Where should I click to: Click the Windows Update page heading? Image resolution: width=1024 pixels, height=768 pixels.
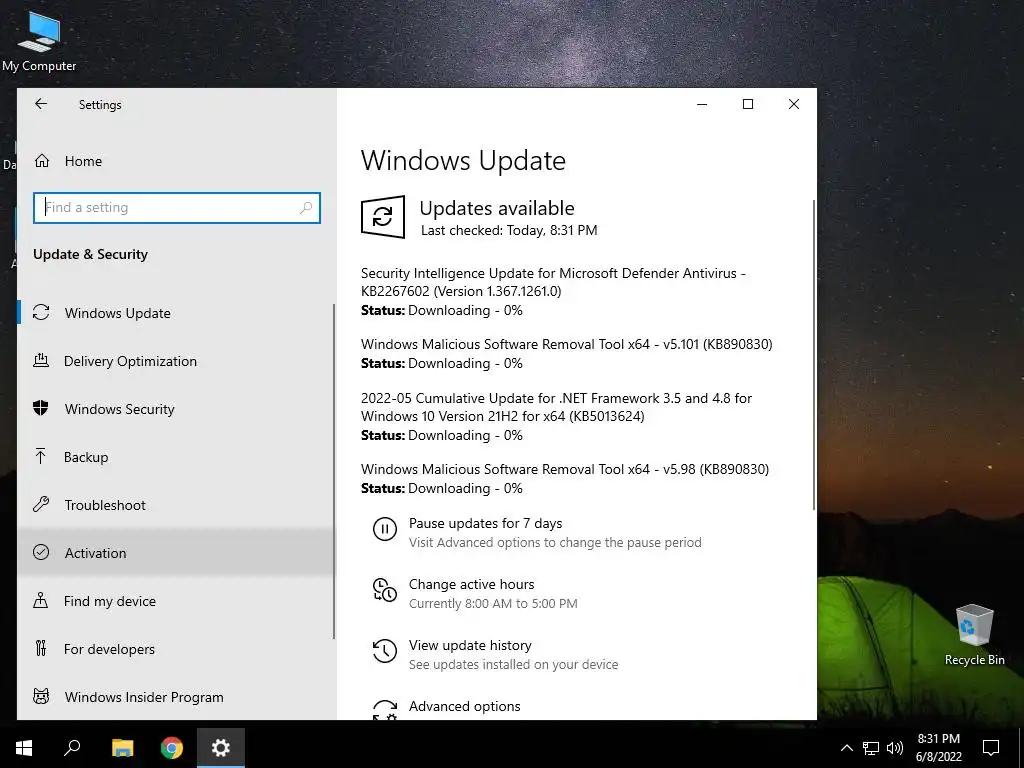(463, 161)
